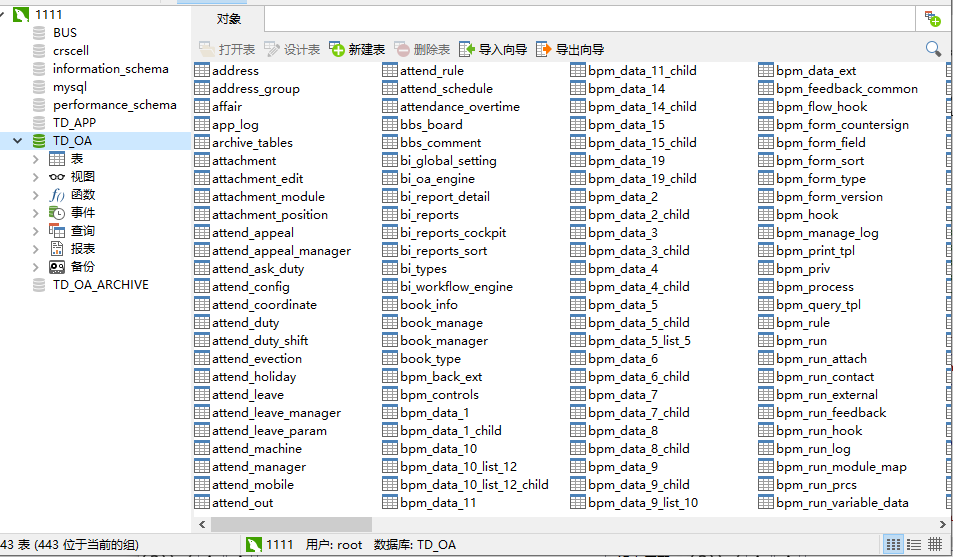Click the TD_OA green database icon

pos(39,141)
